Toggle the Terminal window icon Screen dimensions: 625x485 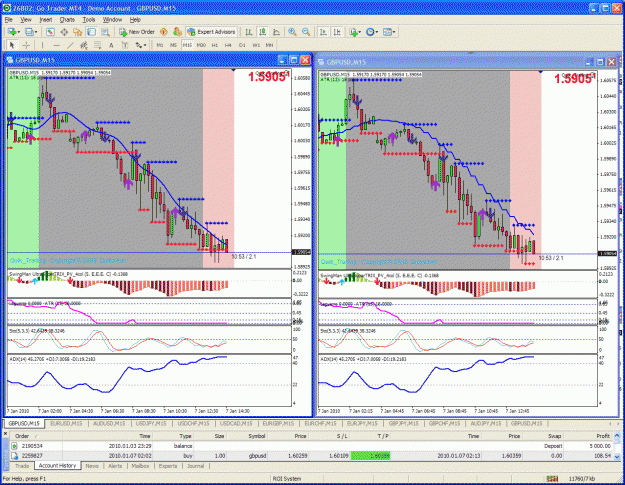point(92,32)
